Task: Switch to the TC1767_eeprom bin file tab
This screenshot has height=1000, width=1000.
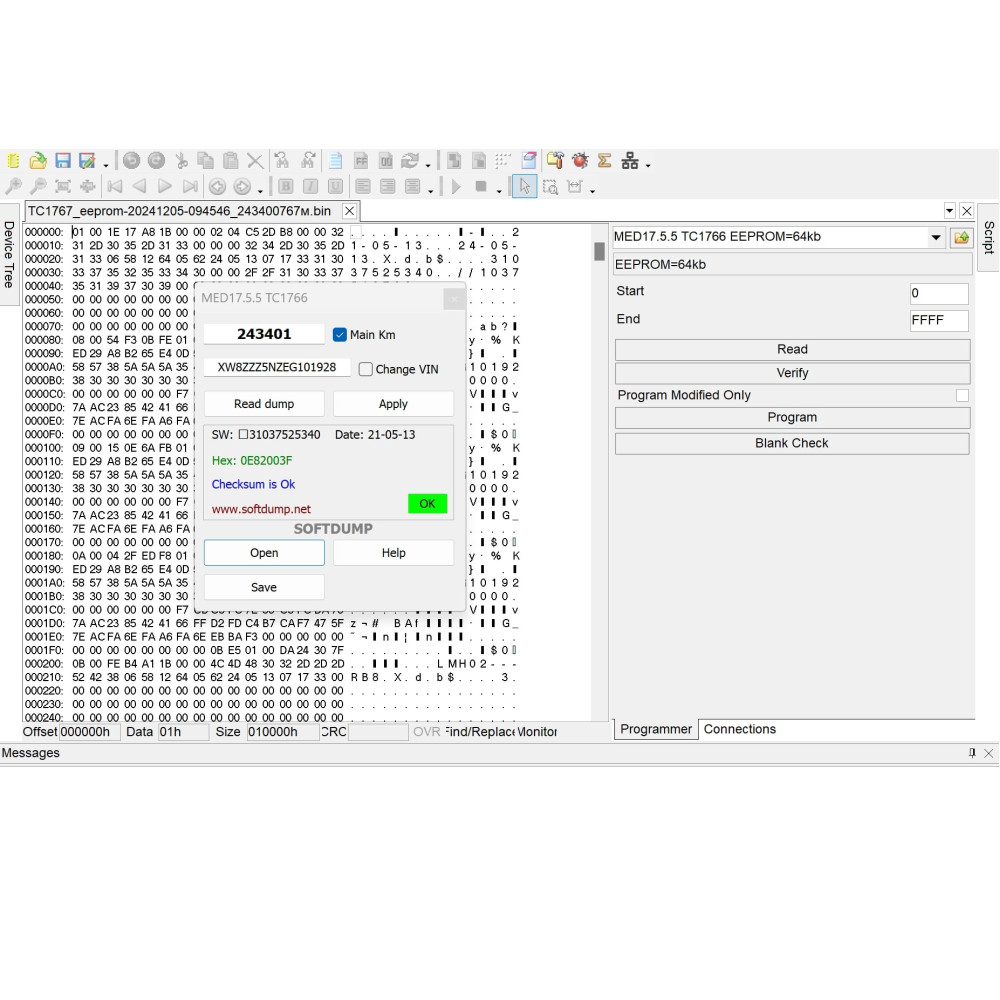Action: (179, 211)
